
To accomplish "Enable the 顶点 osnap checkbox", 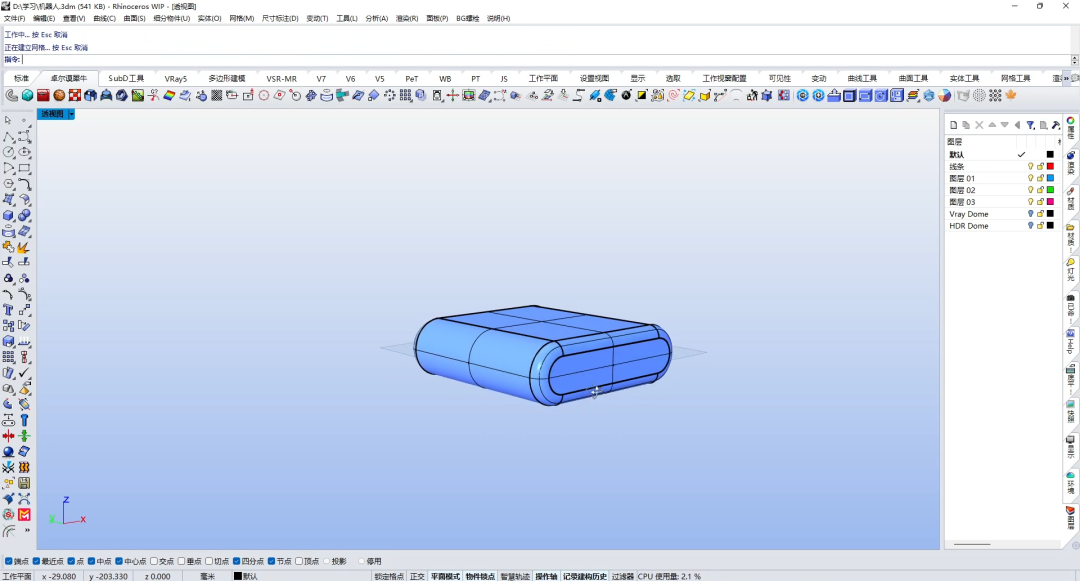I will (x=299, y=562).
